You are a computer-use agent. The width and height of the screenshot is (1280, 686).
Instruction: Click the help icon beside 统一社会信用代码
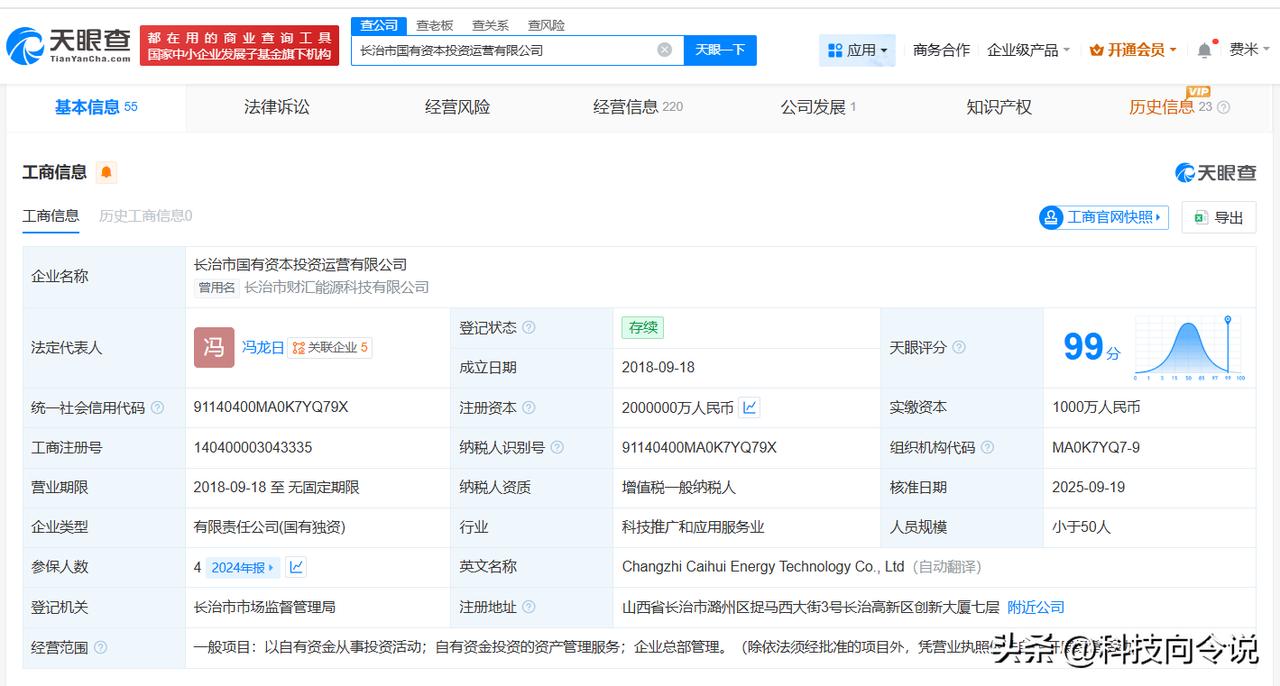pos(157,408)
